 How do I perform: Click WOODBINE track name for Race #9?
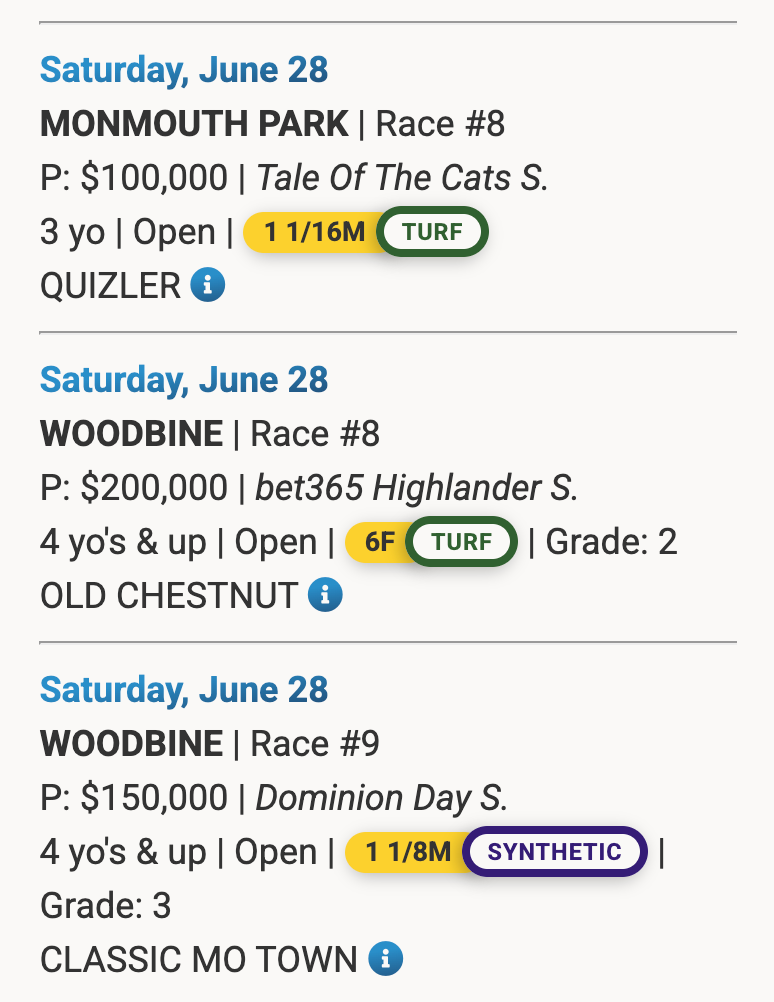132,743
